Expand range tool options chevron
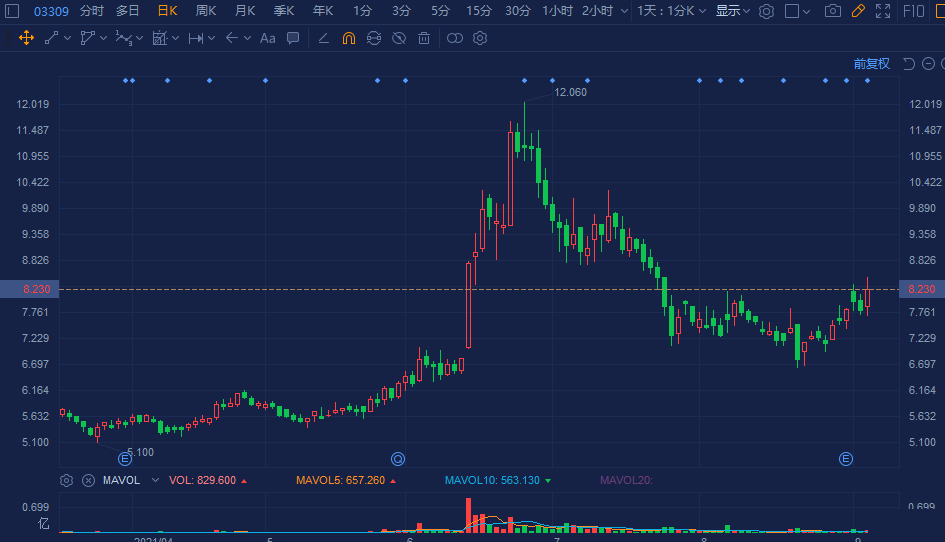This screenshot has height=542, width=945. tap(211, 38)
